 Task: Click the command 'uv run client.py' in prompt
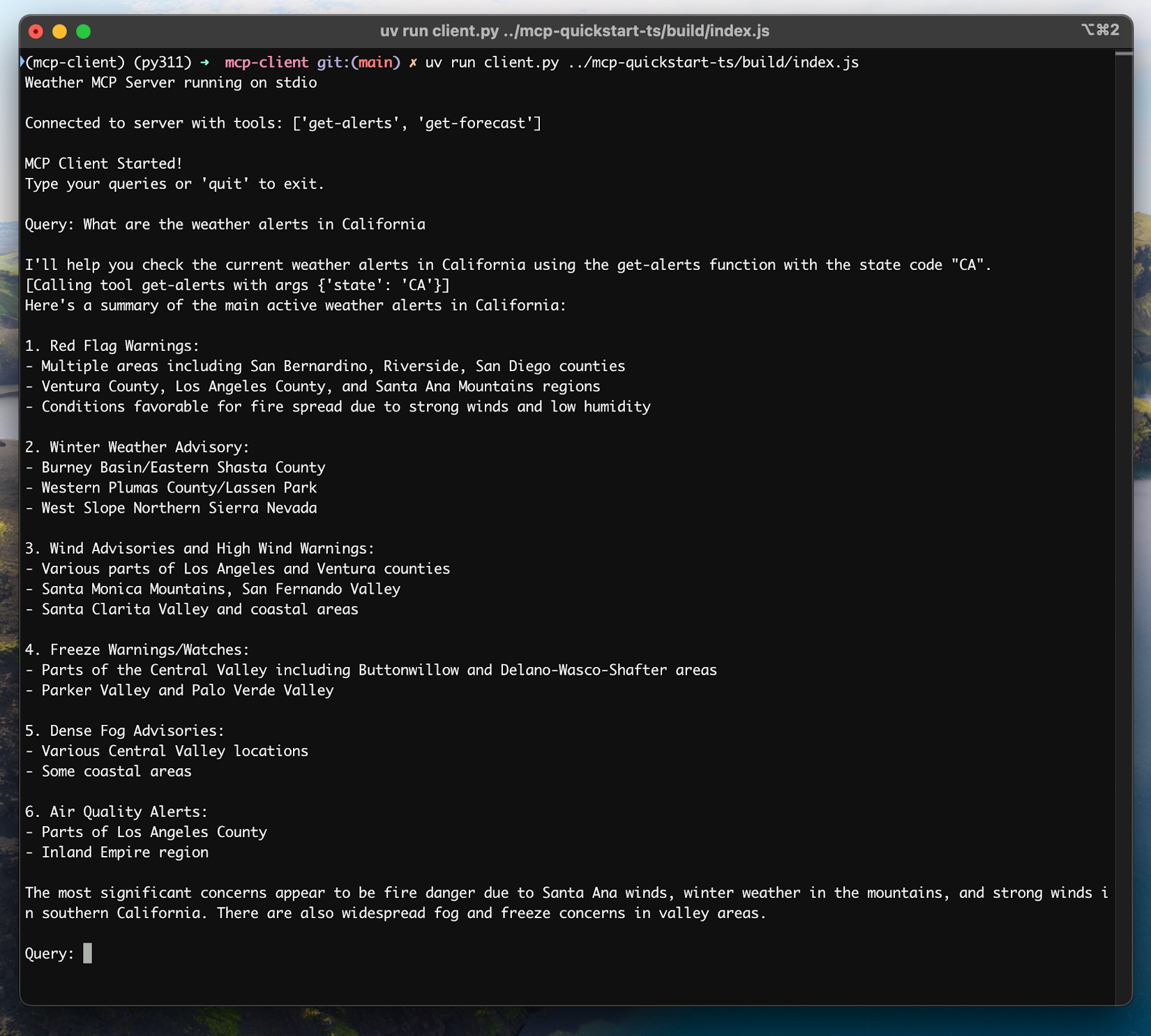coord(490,62)
